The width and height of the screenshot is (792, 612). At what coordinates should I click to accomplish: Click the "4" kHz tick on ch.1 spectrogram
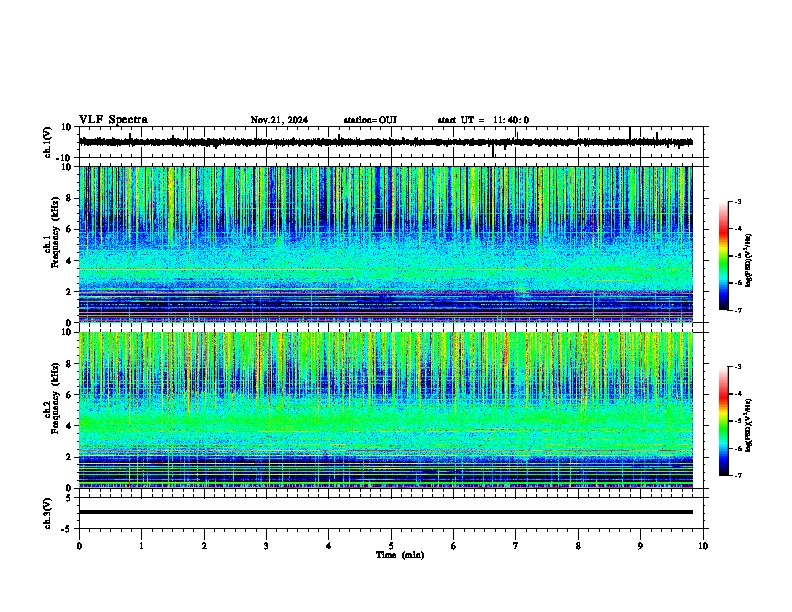pyautogui.click(x=69, y=261)
